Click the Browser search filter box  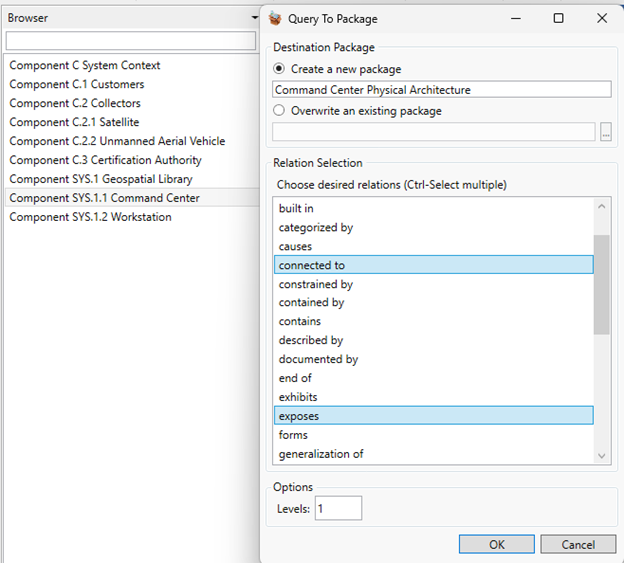131,41
